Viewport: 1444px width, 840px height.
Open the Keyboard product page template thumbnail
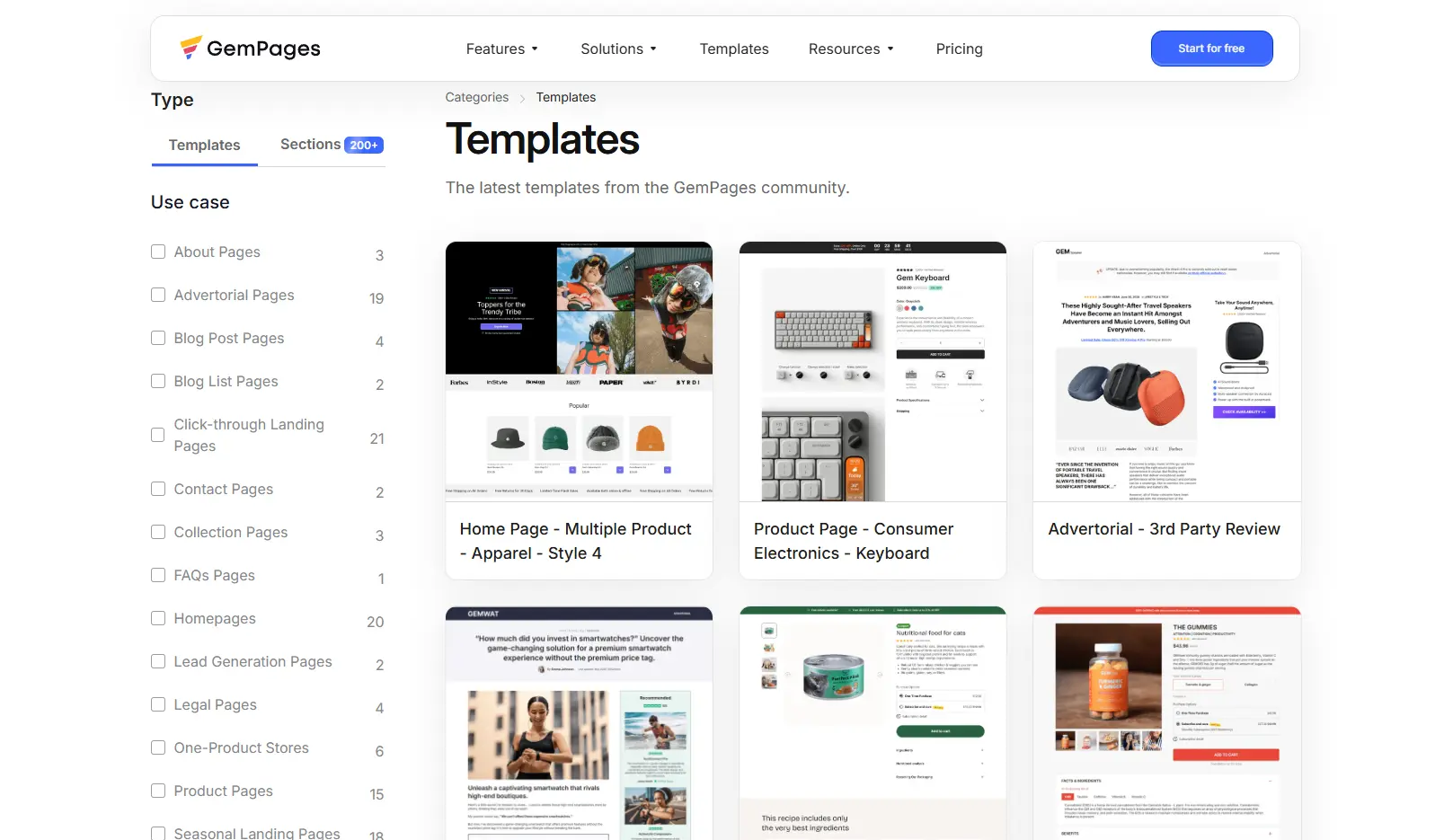(873, 371)
